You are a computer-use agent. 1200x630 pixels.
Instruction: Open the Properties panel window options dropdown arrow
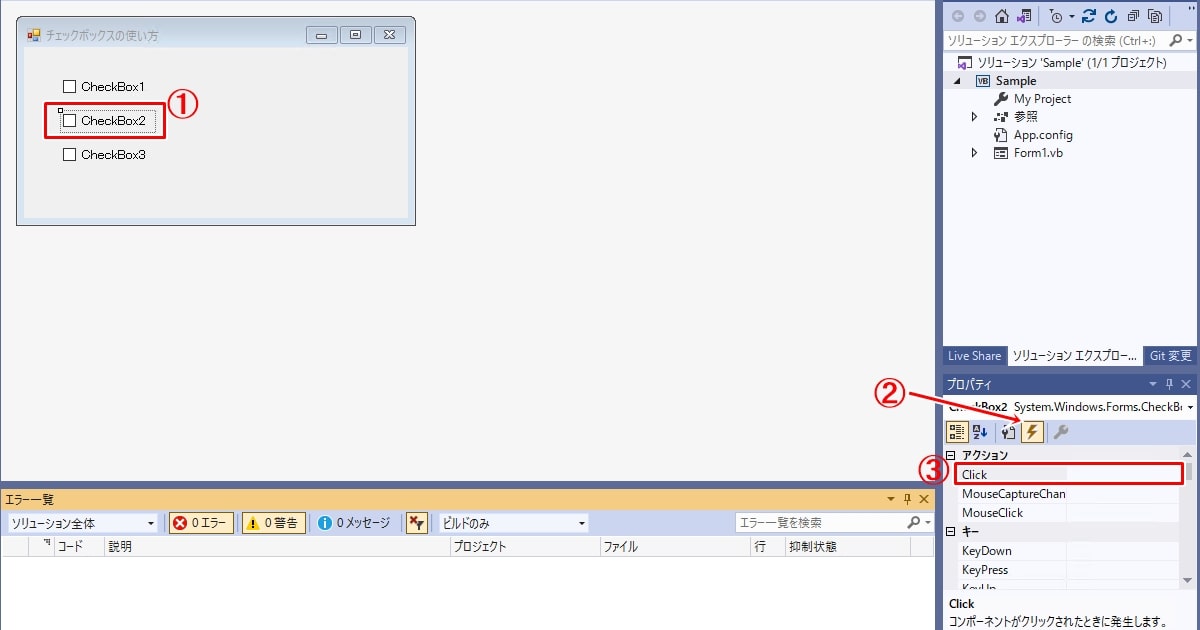pos(1153,385)
